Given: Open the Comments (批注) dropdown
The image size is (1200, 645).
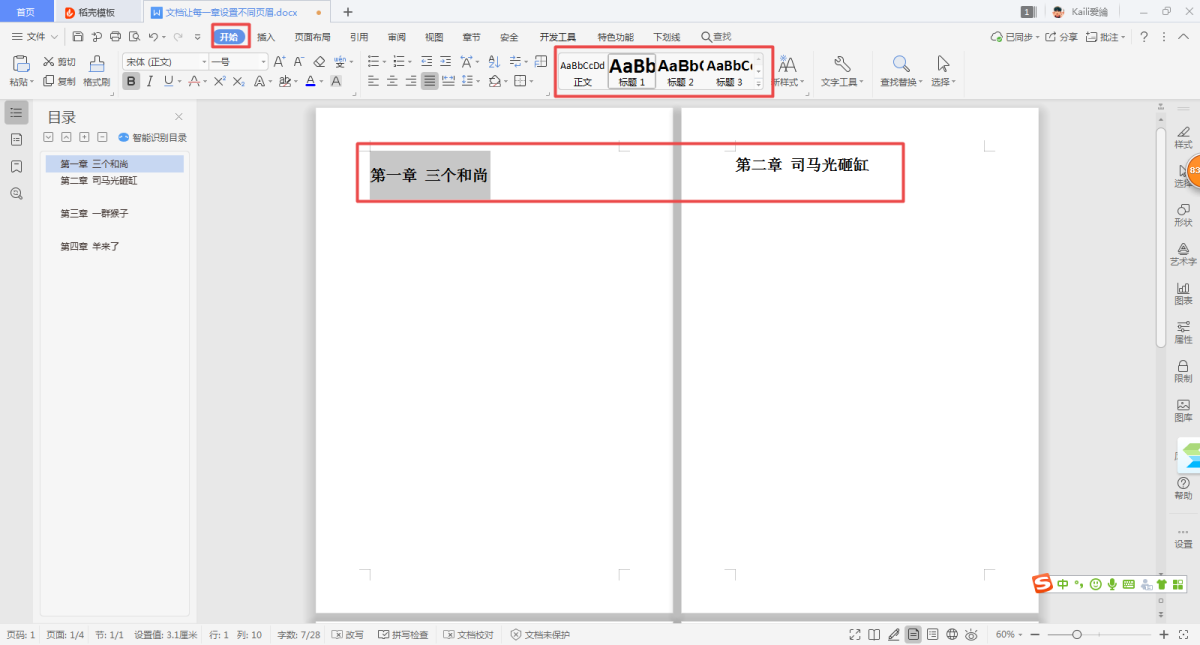Looking at the screenshot, I should coord(1105,37).
